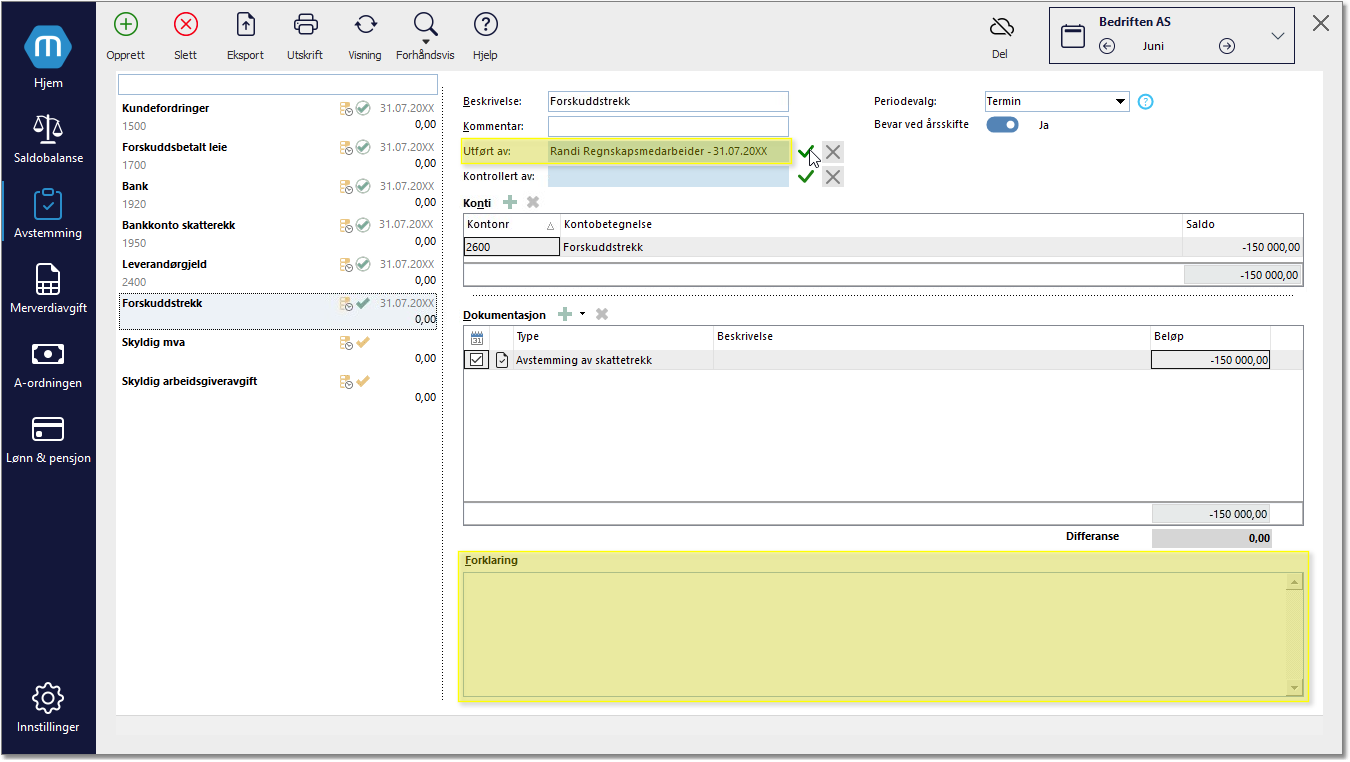Approve Utført av with green checkmark
This screenshot has height=762, width=1350.
point(806,152)
